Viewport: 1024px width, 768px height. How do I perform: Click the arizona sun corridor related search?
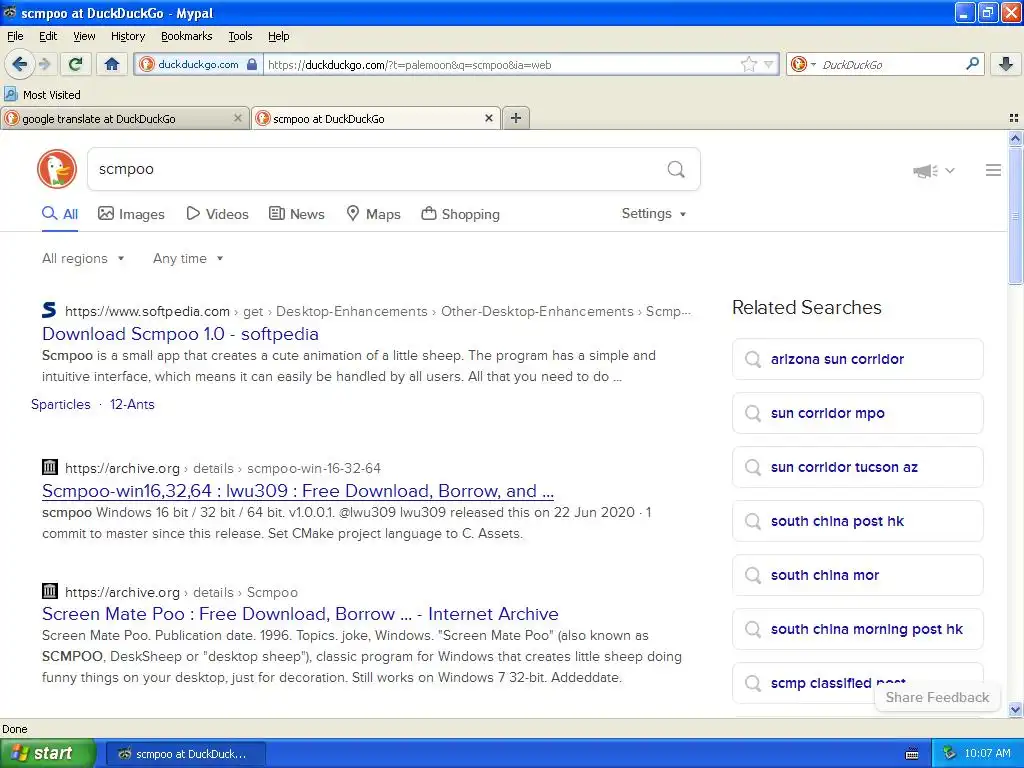click(857, 359)
